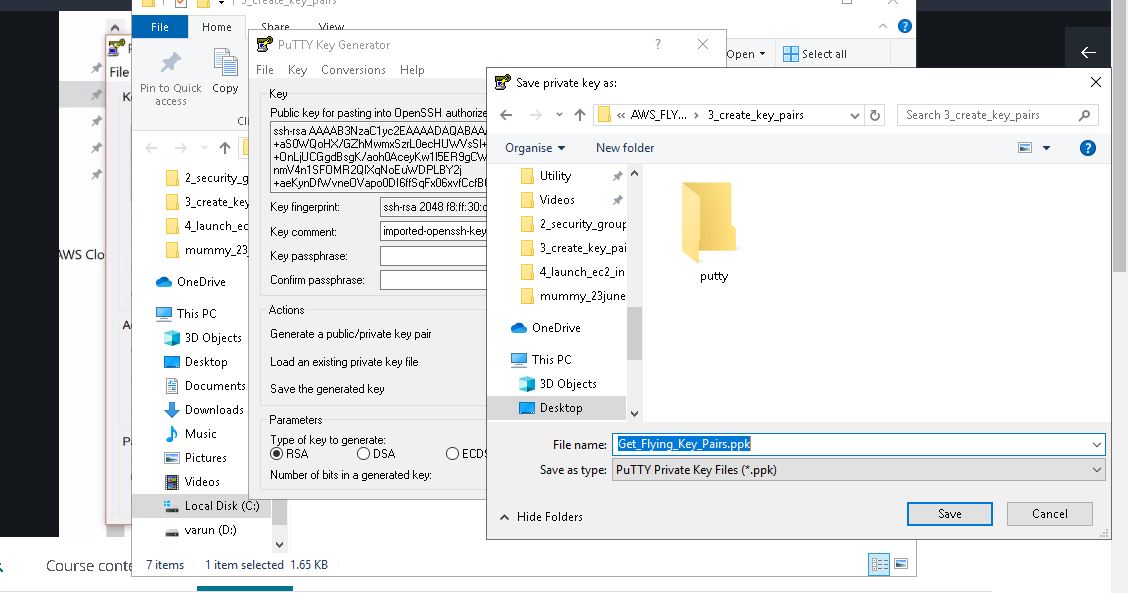Switch Explorer to large icons view
The image size is (1128, 593).
click(x=901, y=563)
